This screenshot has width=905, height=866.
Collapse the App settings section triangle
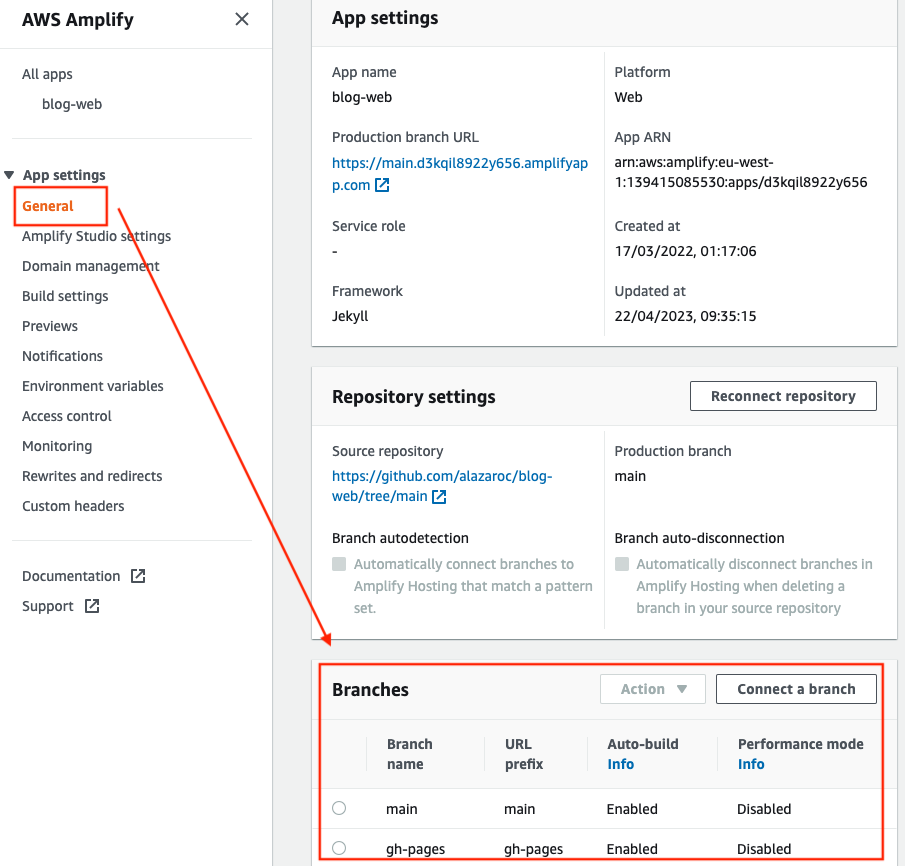tap(9, 174)
